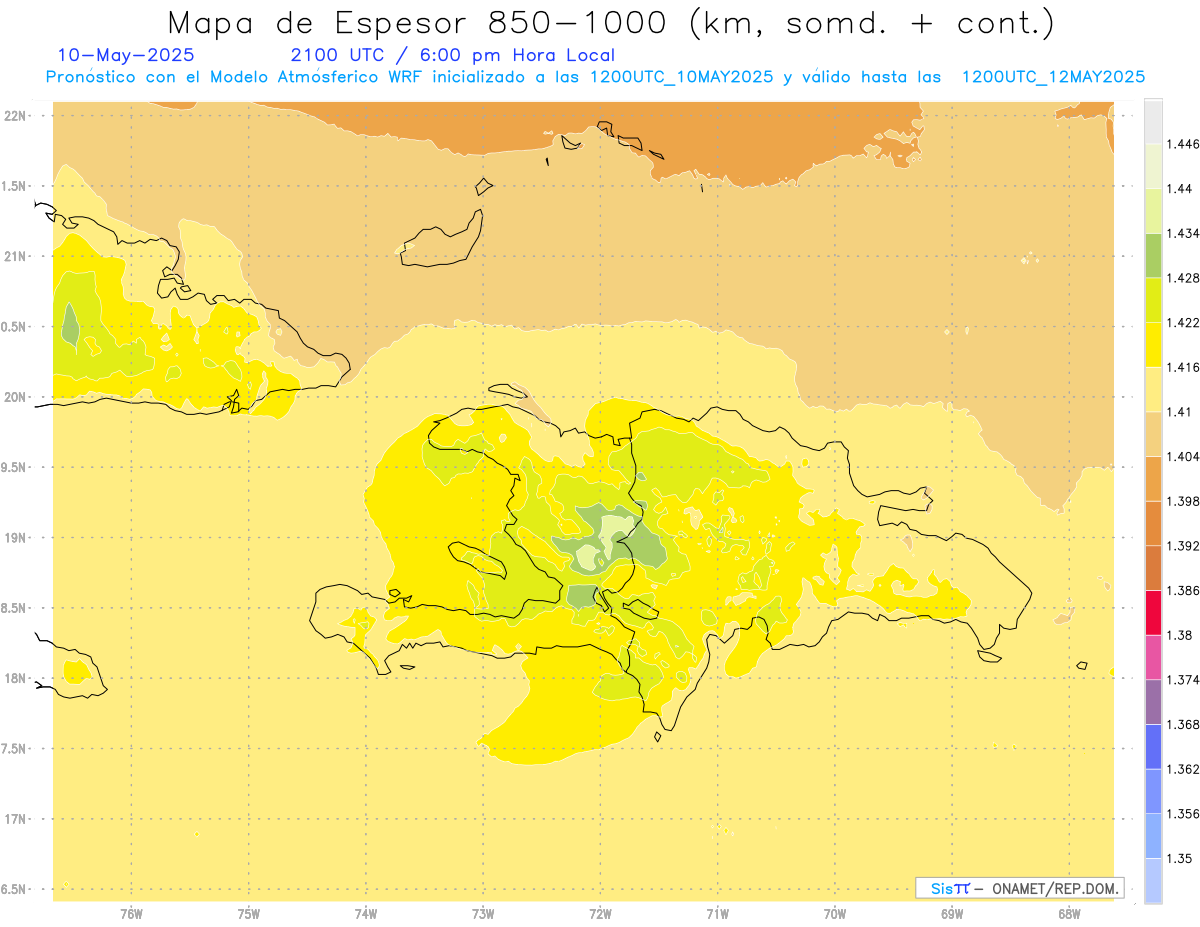The image size is (1200, 927).
Task: Click the 71W longitude axis label
Action: point(717,914)
